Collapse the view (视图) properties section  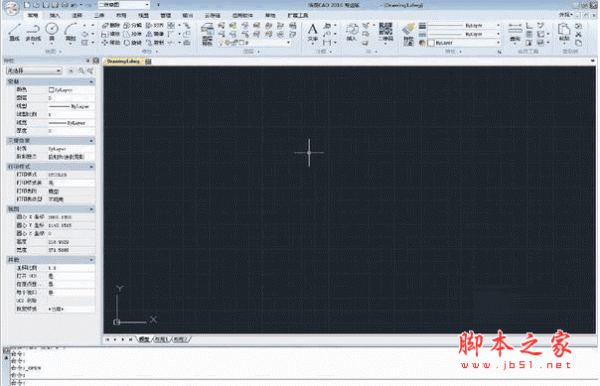coord(91,209)
